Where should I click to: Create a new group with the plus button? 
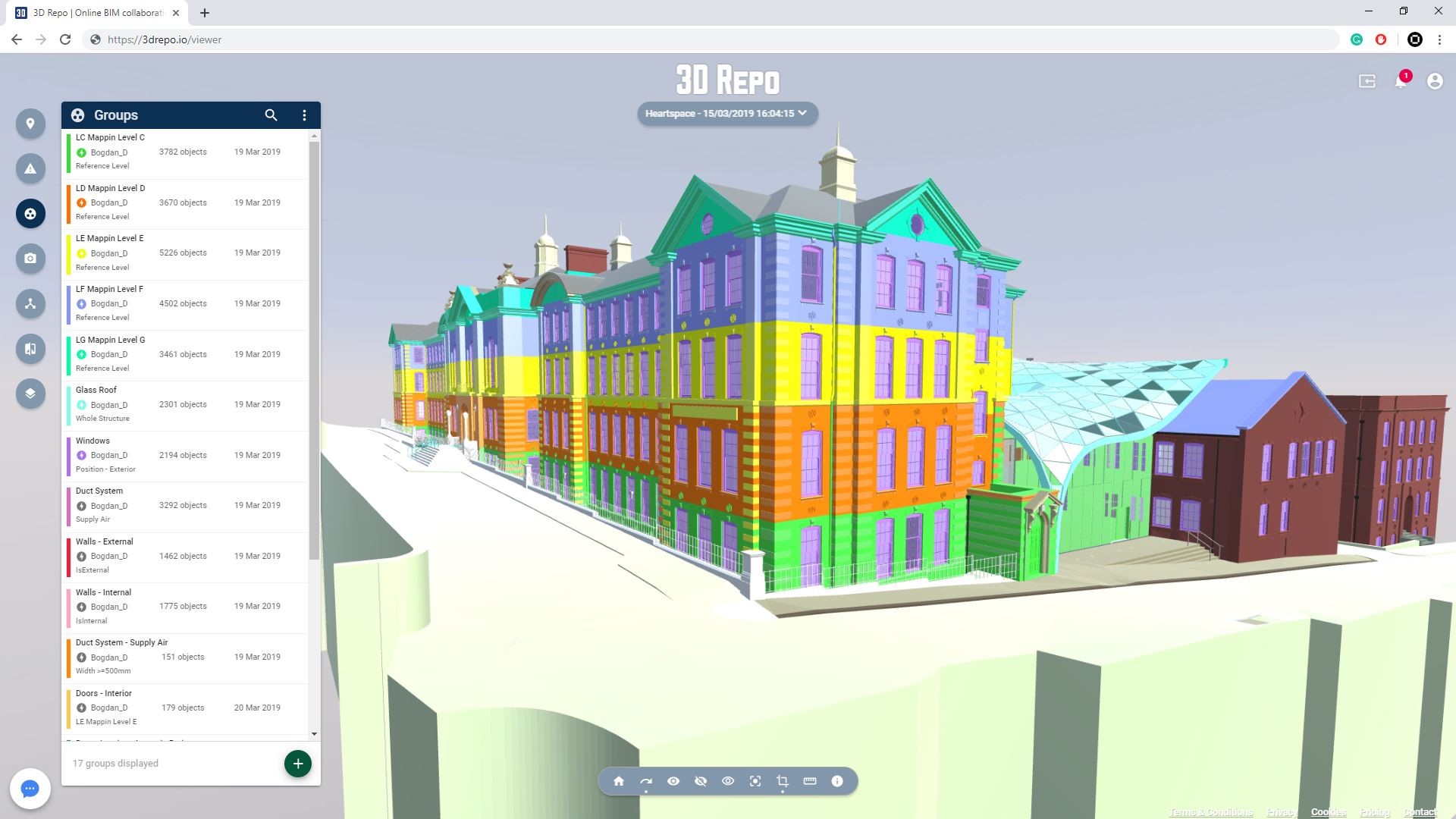[x=298, y=763]
